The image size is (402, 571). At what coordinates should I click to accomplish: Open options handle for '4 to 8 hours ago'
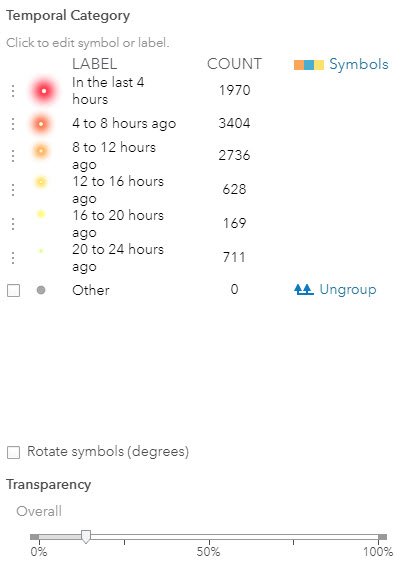[x=13, y=124]
